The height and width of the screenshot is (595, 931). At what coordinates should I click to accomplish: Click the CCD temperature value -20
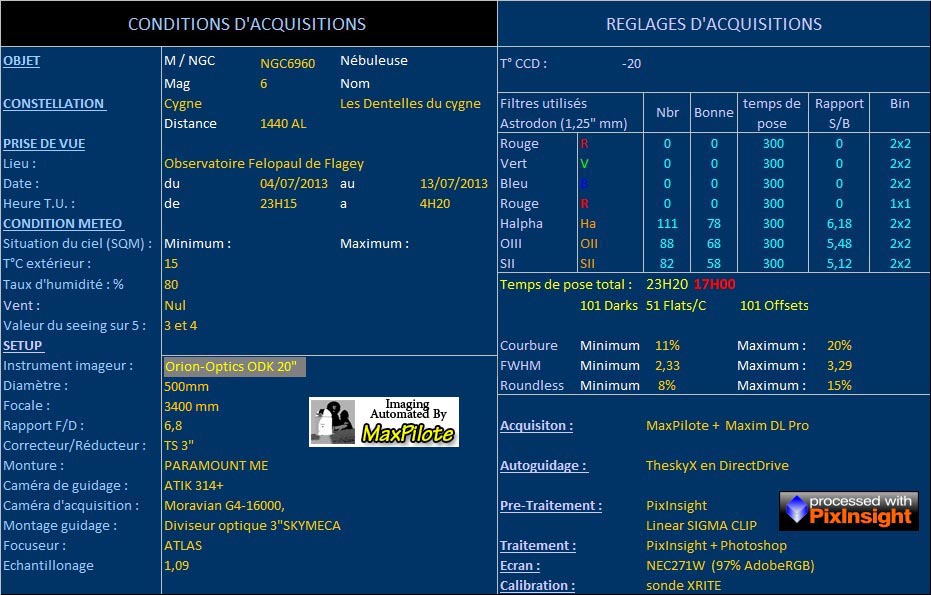[x=632, y=64]
